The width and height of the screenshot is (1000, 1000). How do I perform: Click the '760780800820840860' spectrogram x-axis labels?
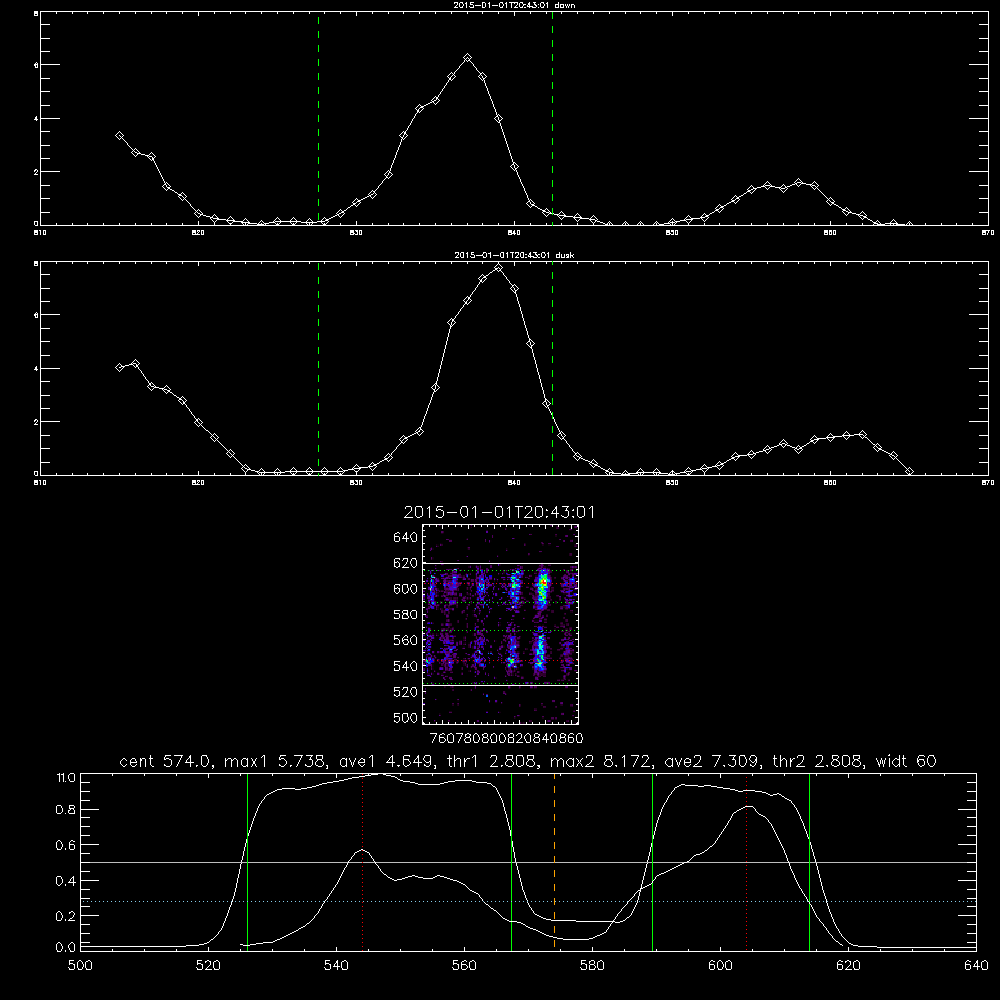pos(506,738)
